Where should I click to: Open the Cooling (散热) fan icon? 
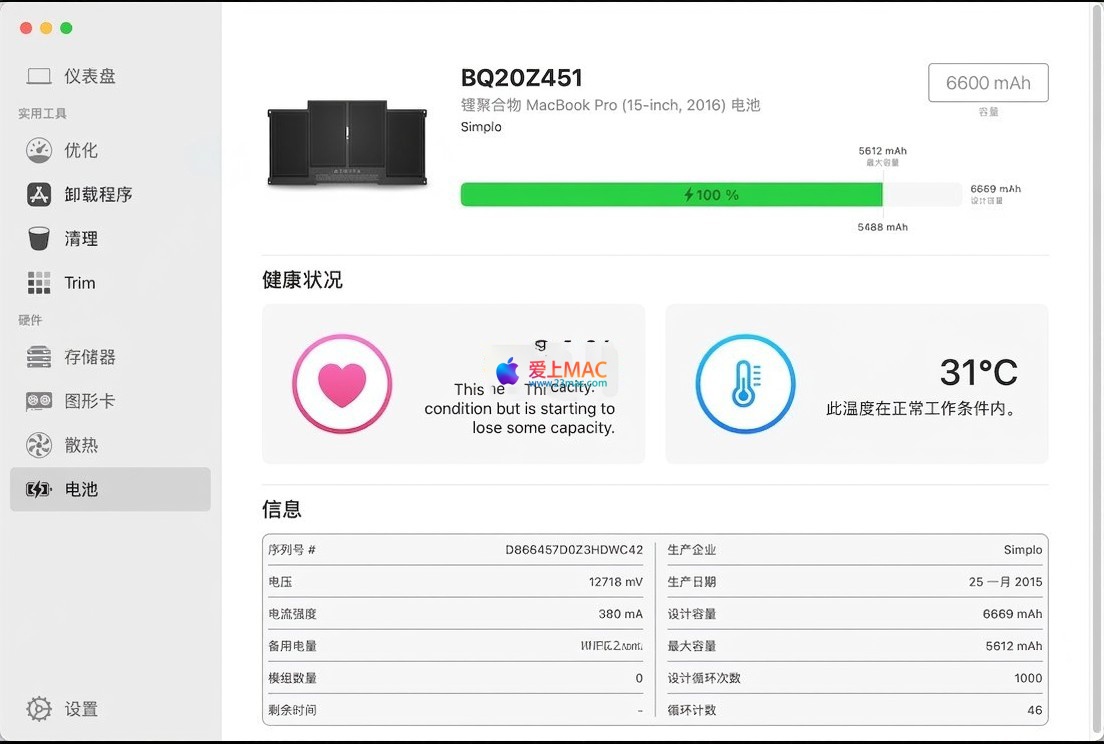tap(39, 445)
